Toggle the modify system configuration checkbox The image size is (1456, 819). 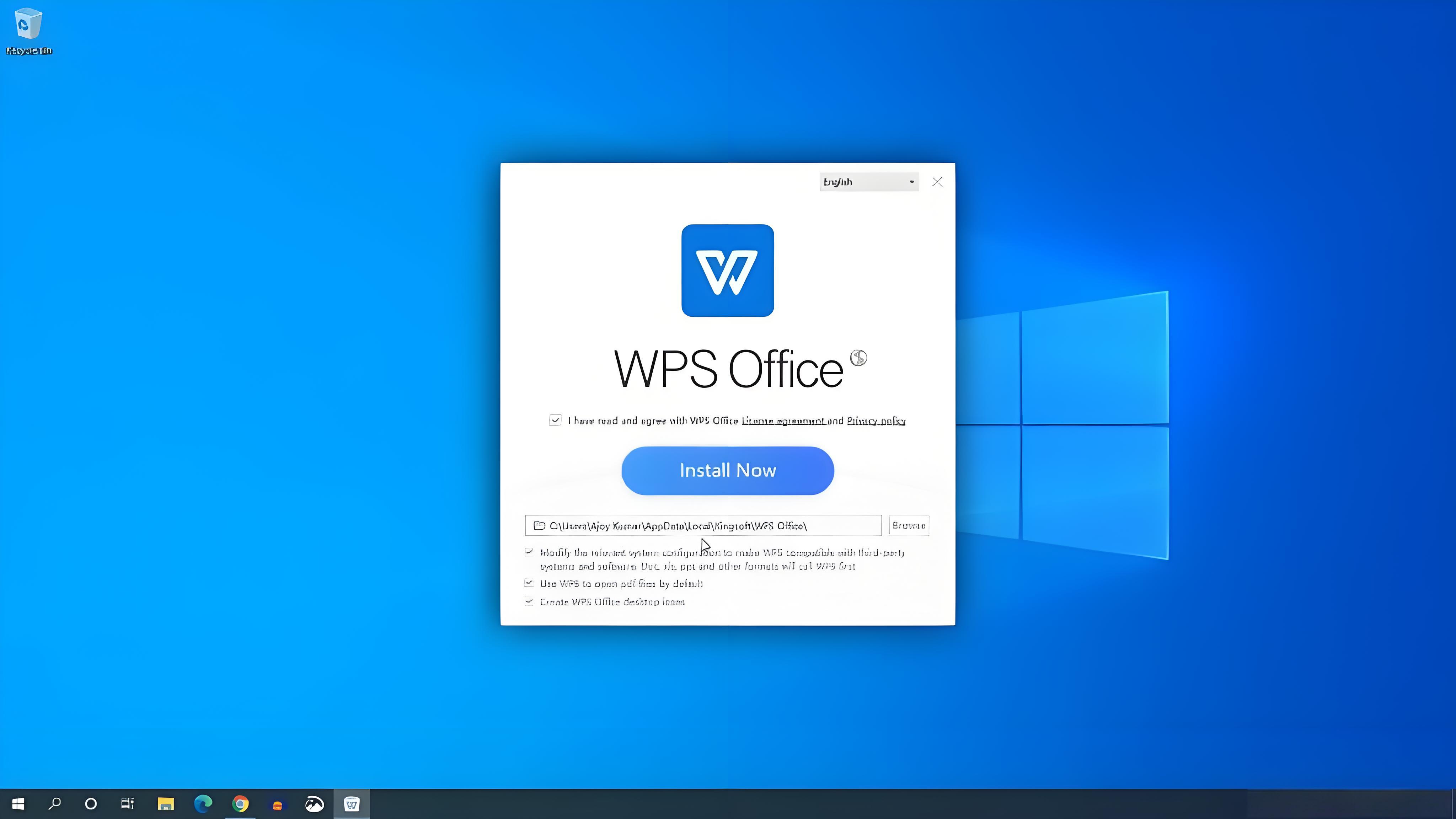529,552
